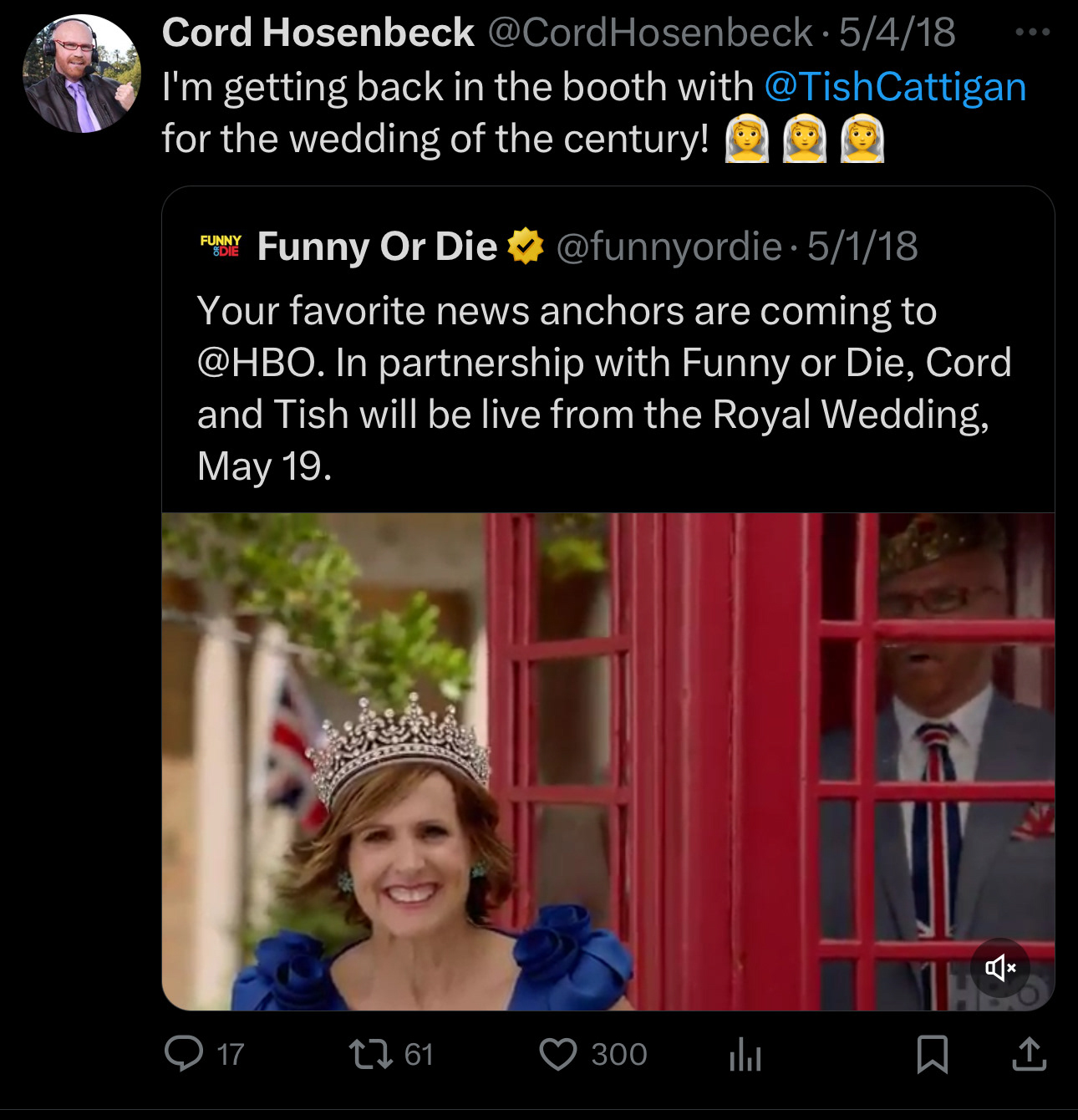Click the gold verified badge
The width and height of the screenshot is (1078, 1120).
pyautogui.click(x=526, y=246)
